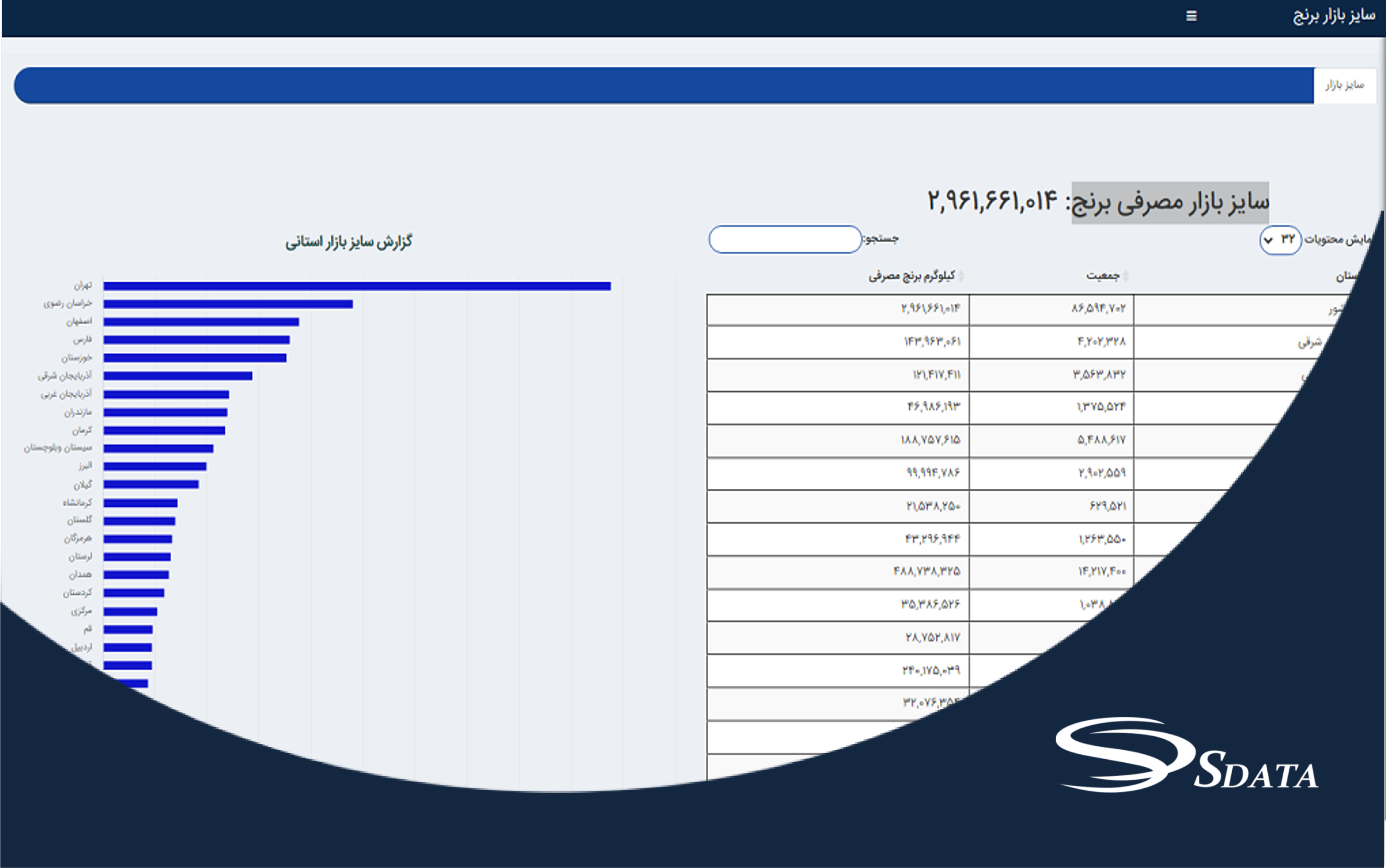Click into the جستجو search field
The width and height of the screenshot is (1386, 868).
(785, 239)
